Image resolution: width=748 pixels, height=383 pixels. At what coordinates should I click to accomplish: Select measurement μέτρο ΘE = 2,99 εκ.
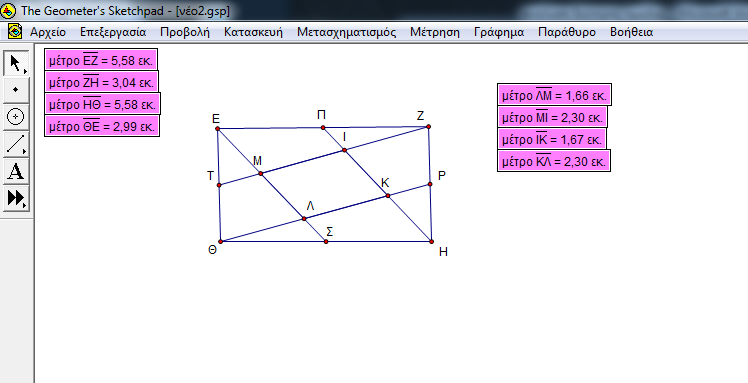point(102,126)
